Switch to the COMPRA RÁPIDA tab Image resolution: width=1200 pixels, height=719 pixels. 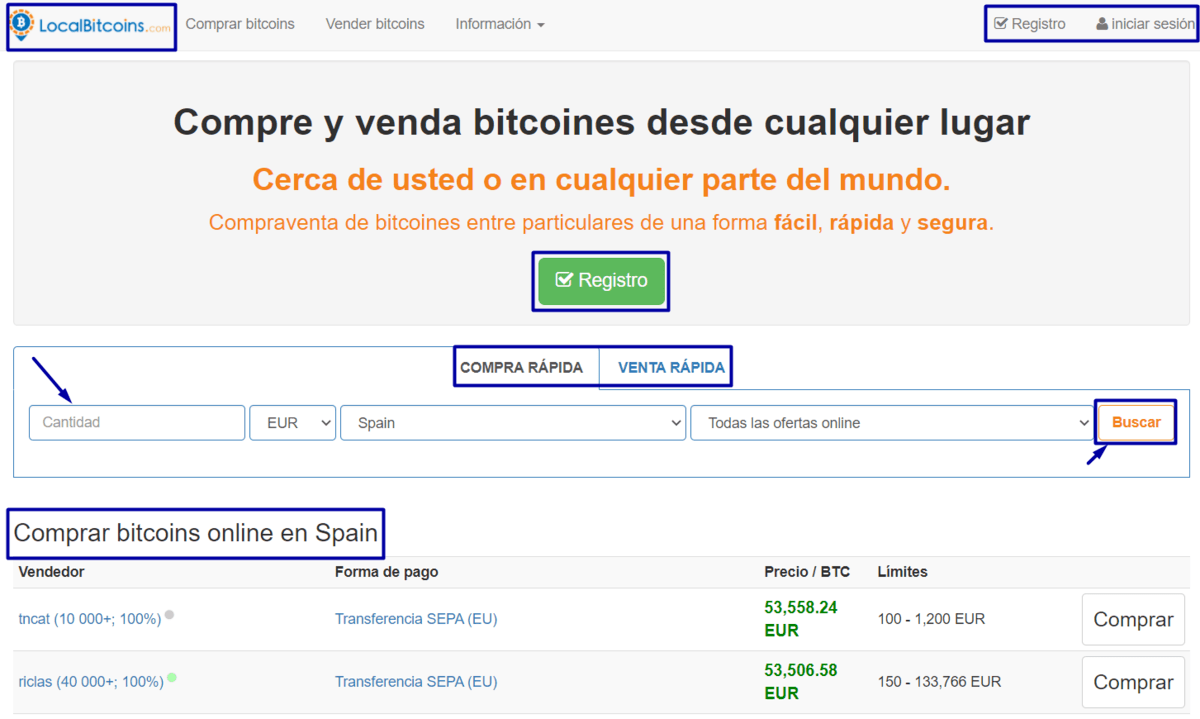coord(521,368)
